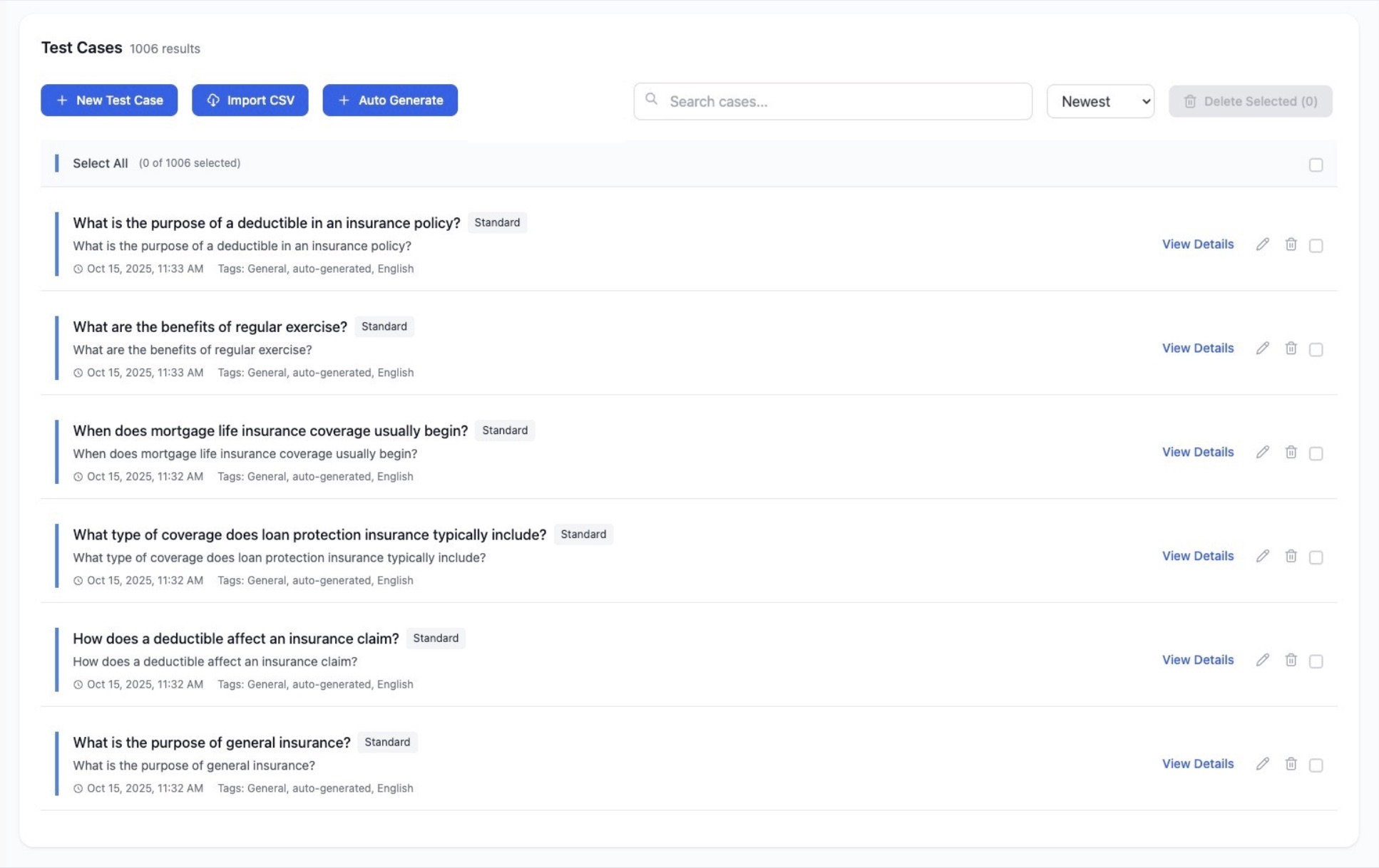Edit the regular exercise benefits test case
The width and height of the screenshot is (1379, 868).
(1262, 348)
